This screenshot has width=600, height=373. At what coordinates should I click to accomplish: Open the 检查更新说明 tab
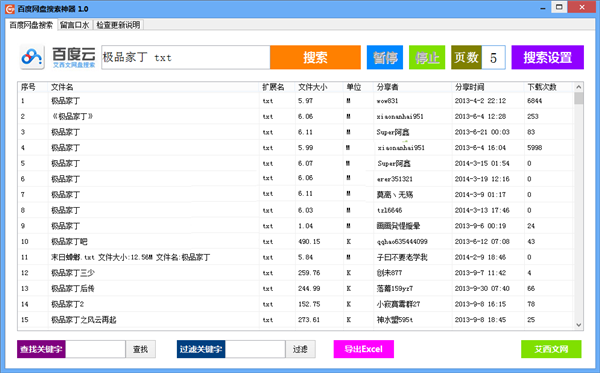tap(118, 25)
